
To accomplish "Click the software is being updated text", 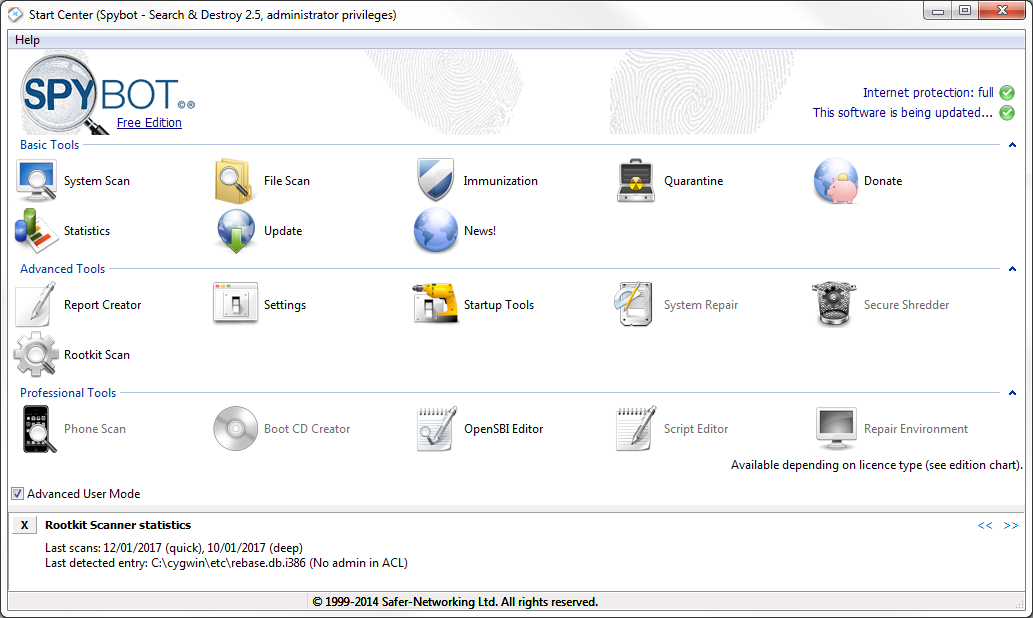I will pos(903,113).
